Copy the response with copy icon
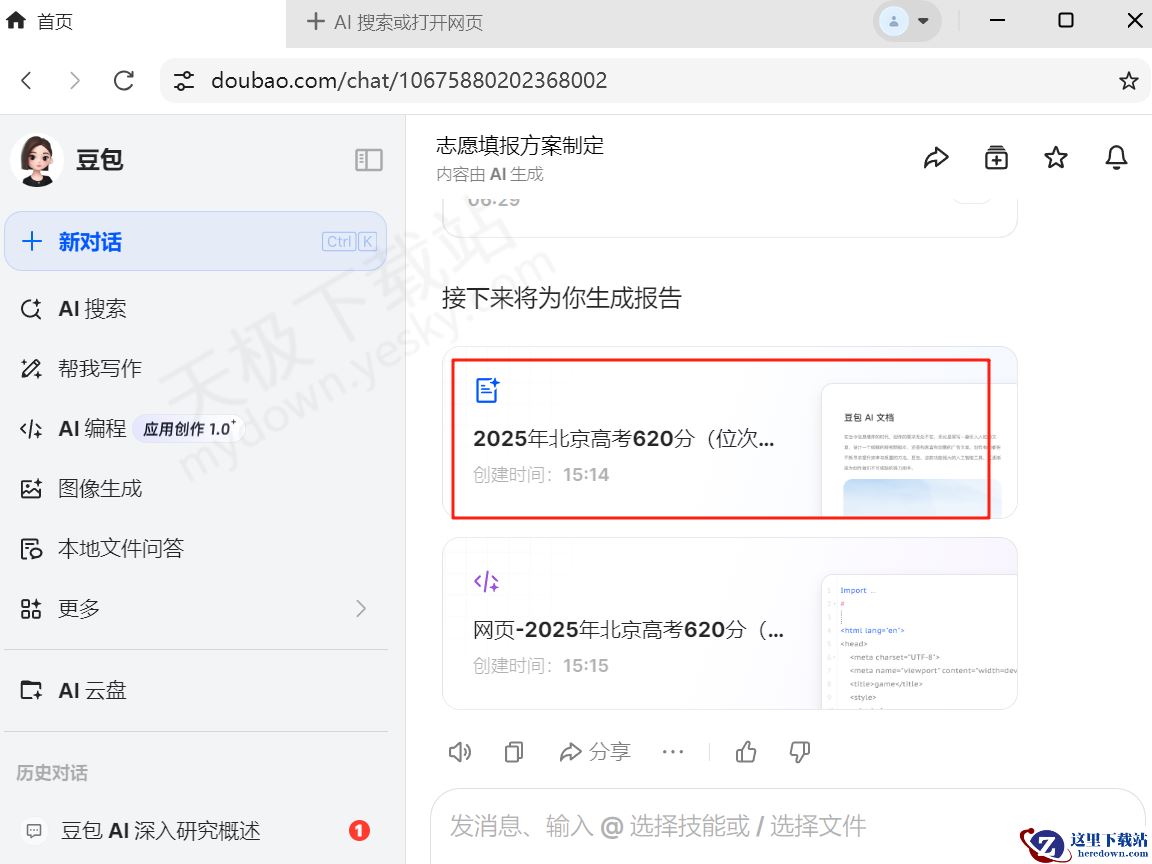The width and height of the screenshot is (1152, 864). (514, 752)
